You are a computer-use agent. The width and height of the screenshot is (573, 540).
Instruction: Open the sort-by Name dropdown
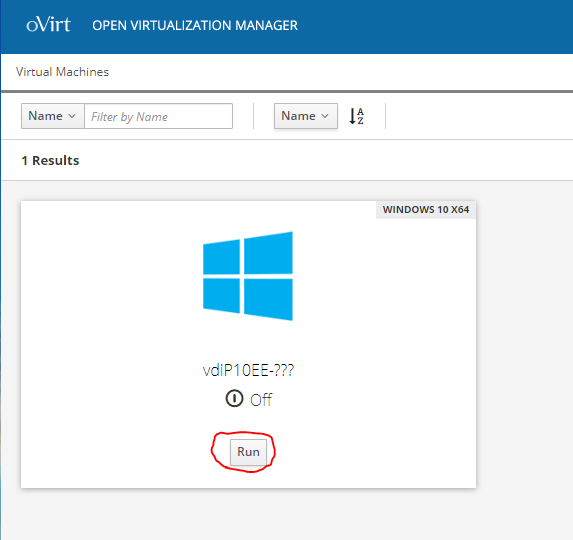(306, 116)
